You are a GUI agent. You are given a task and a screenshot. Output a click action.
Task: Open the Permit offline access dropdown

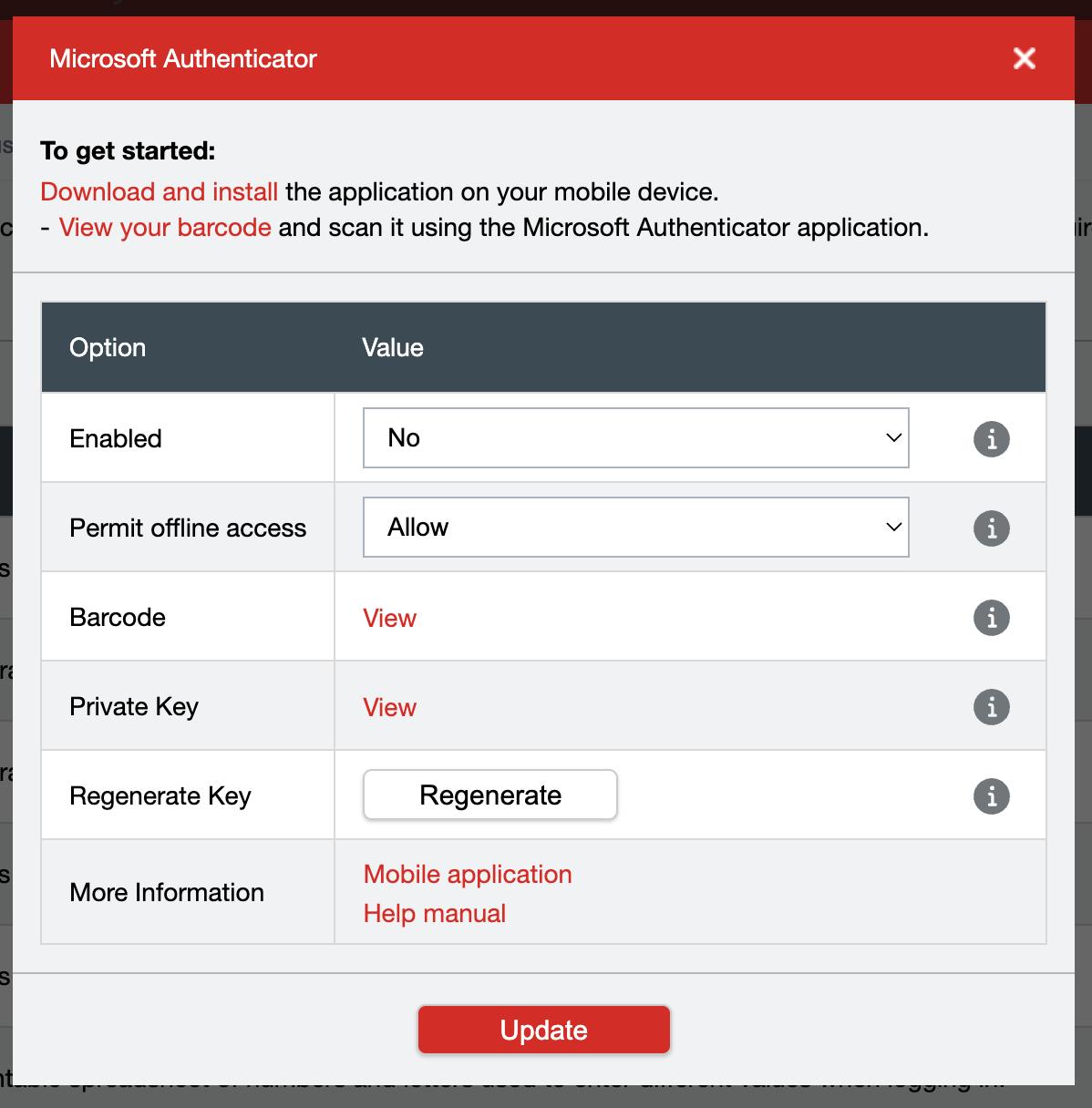[x=635, y=528]
